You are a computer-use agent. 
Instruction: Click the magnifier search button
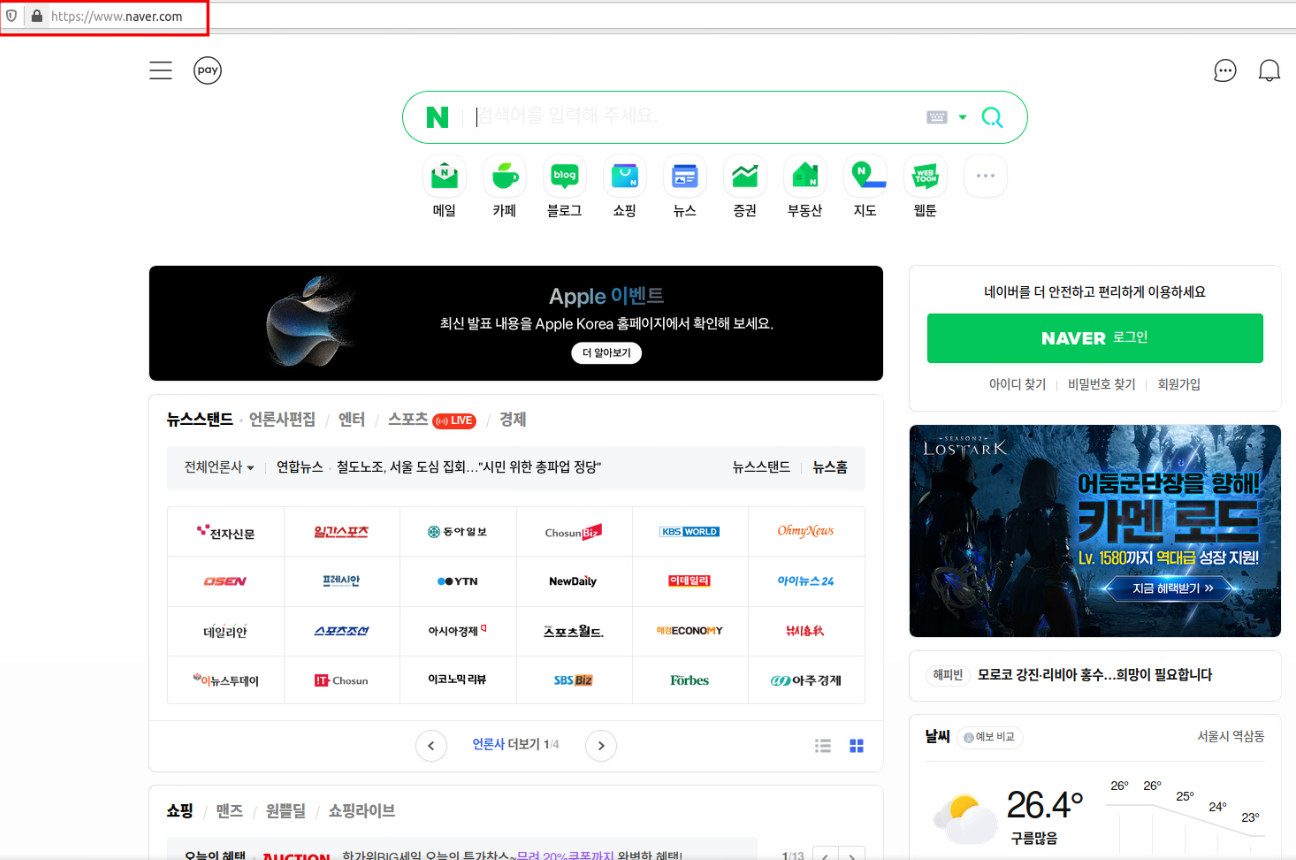[992, 117]
